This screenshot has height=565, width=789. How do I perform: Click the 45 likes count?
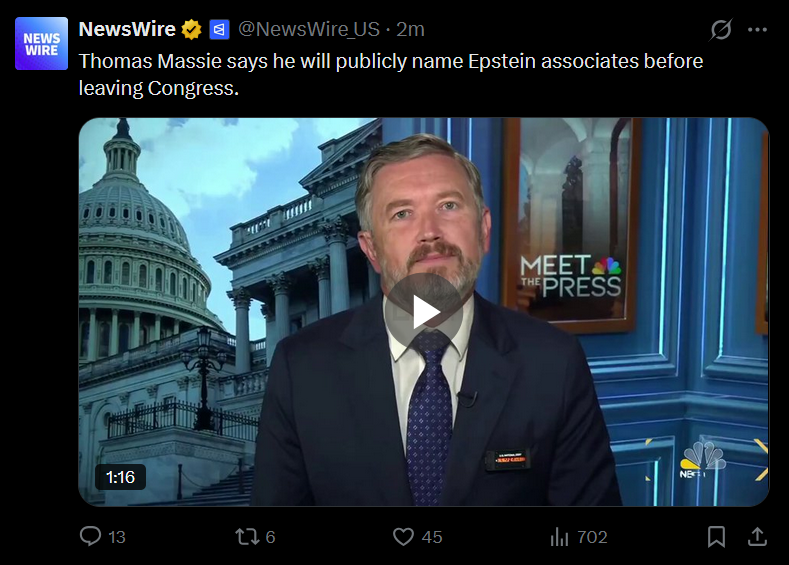[432, 537]
